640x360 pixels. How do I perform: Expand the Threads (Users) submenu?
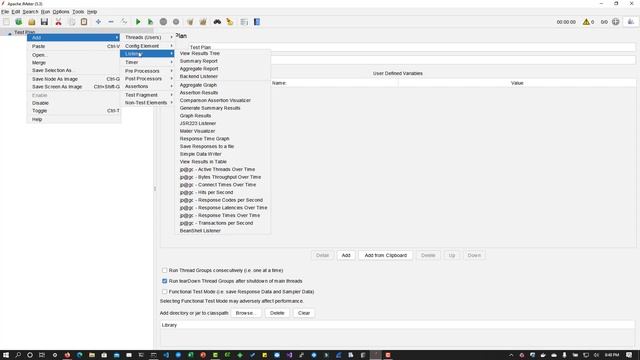click(x=147, y=37)
